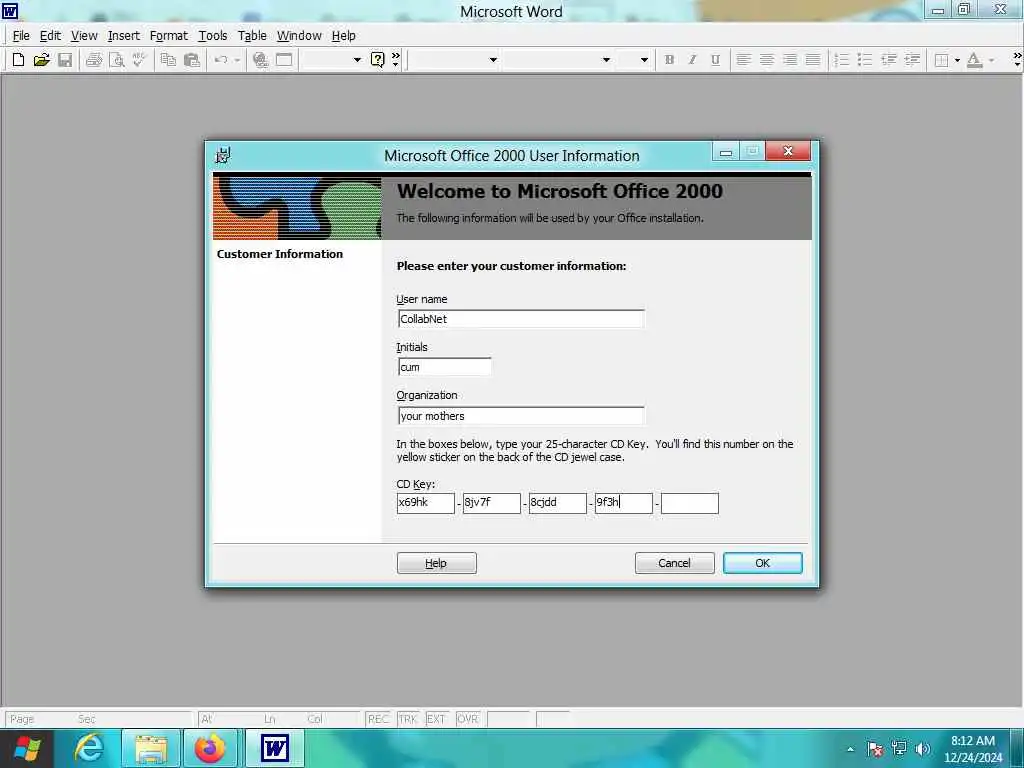1024x768 pixels.
Task: Click the TRK indicator in status bar
Action: 408,719
